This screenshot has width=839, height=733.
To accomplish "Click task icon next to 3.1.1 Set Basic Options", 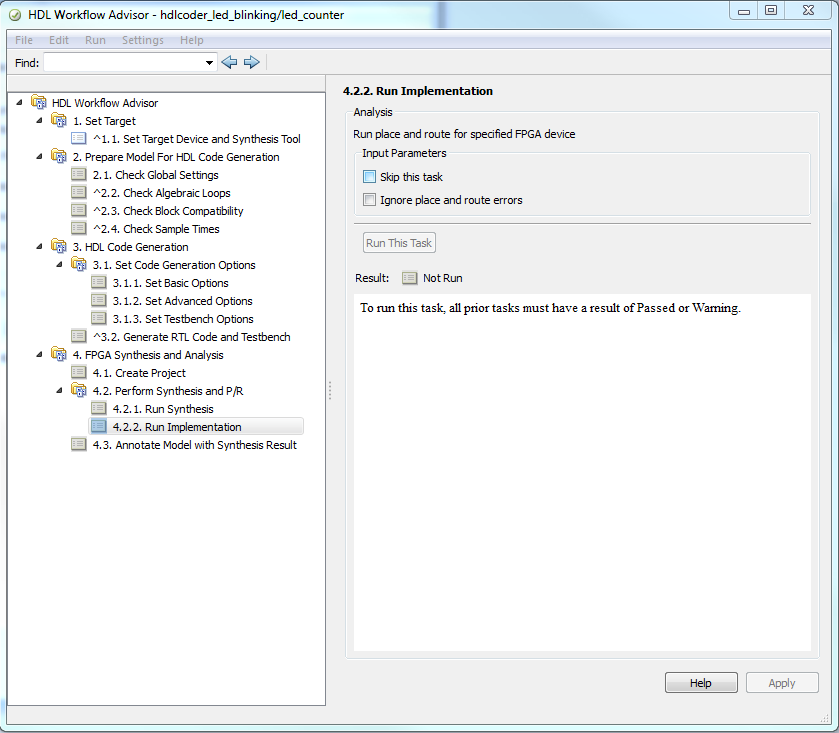I will click(98, 282).
